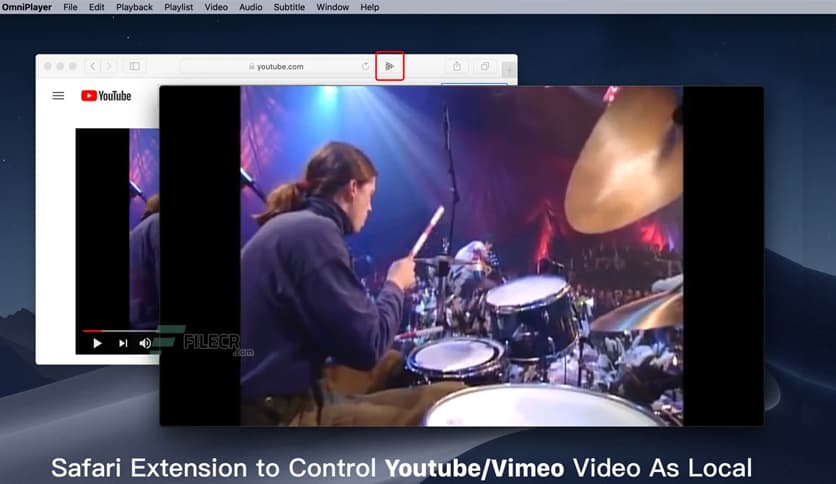
Task: Skip to next video in YouTube player
Action: pyautogui.click(x=123, y=343)
